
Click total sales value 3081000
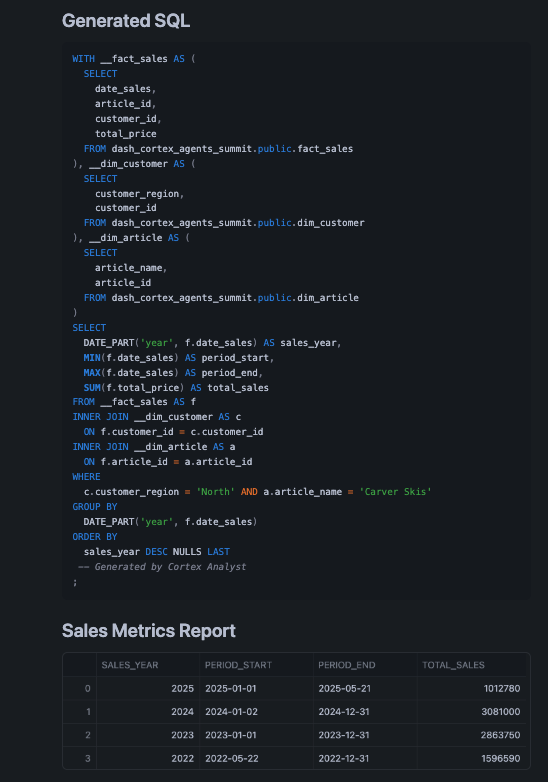point(501,712)
